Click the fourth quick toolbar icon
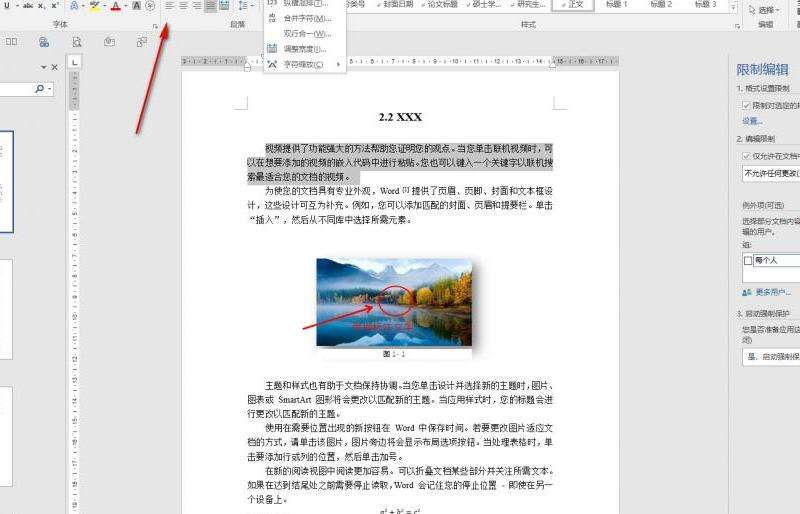Viewport: 800px width, 514px height. click(x=109, y=42)
